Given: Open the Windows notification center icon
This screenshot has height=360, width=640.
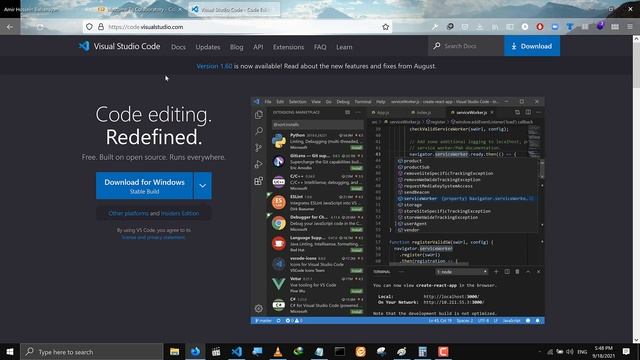Looking at the screenshot, I should pos(626,351).
